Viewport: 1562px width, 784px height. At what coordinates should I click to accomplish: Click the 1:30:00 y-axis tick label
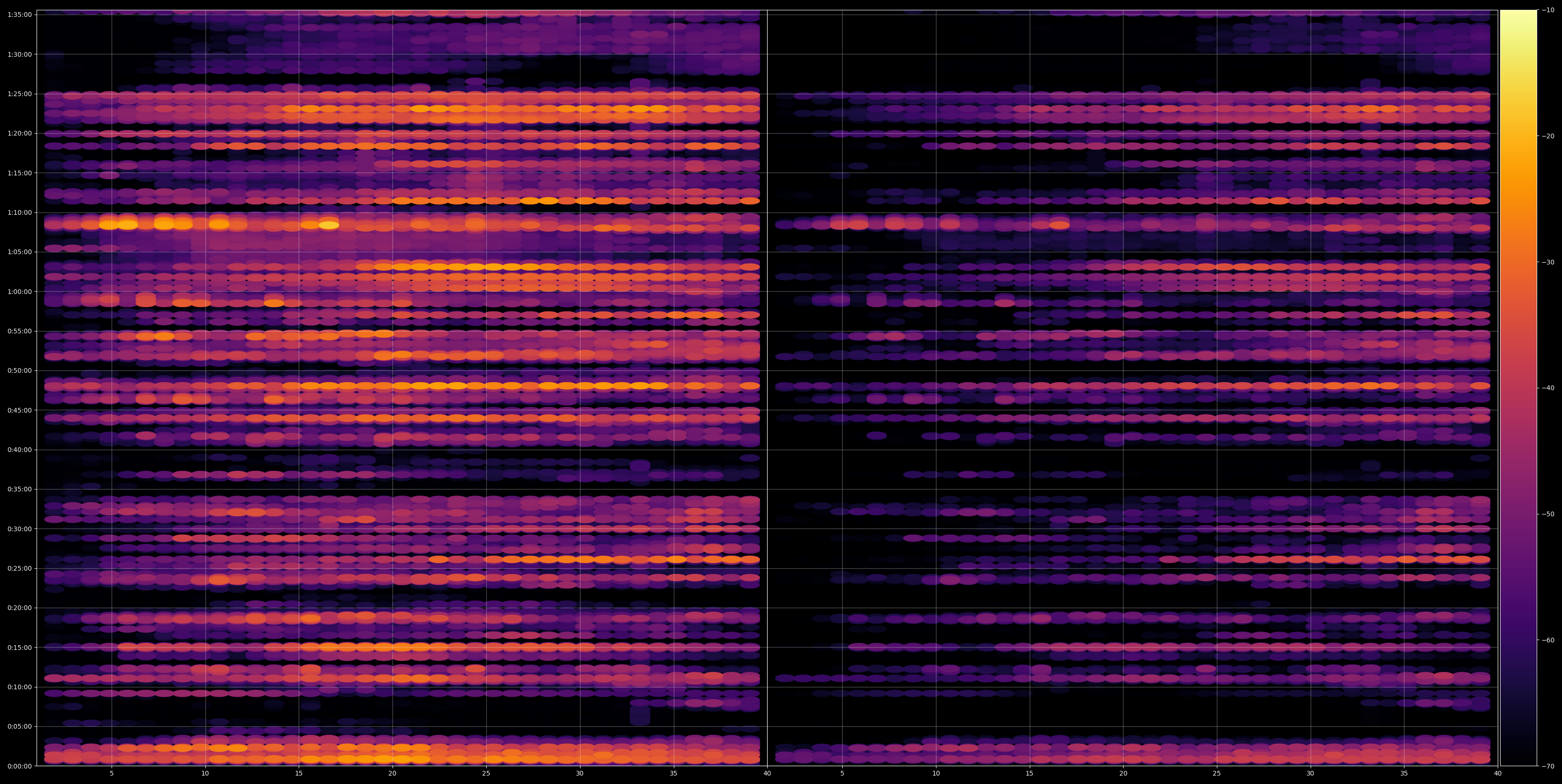19,54
